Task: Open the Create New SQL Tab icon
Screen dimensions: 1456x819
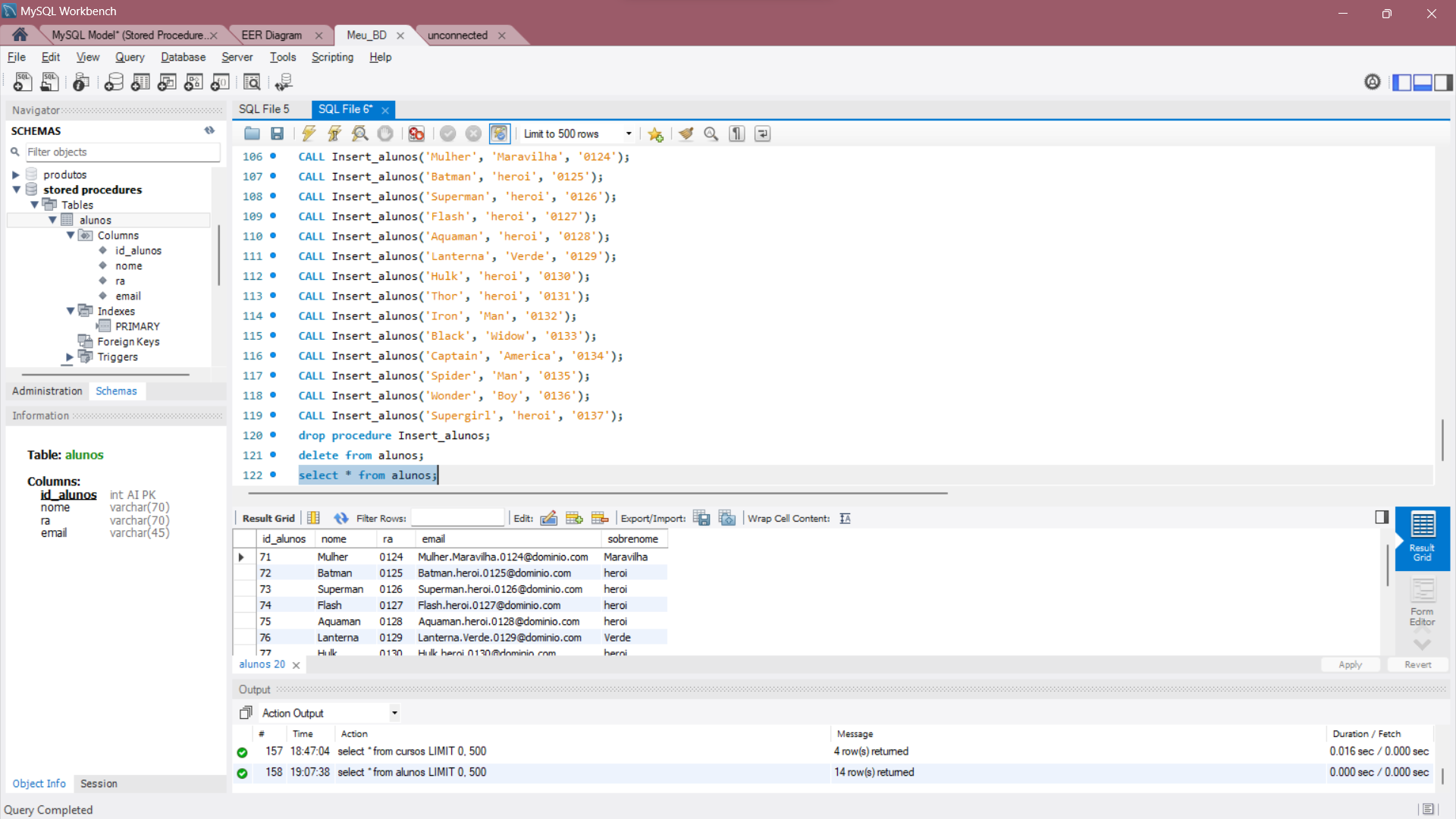Action: point(22,82)
